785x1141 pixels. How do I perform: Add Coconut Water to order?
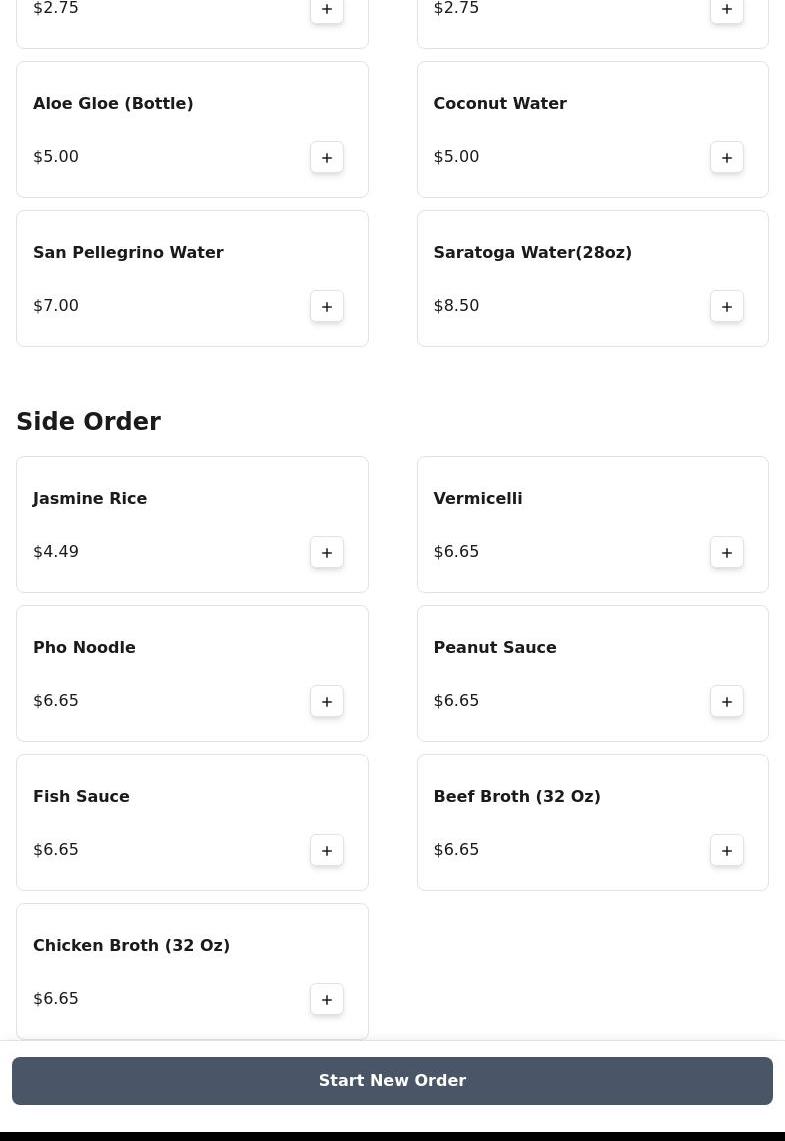pos(727,157)
